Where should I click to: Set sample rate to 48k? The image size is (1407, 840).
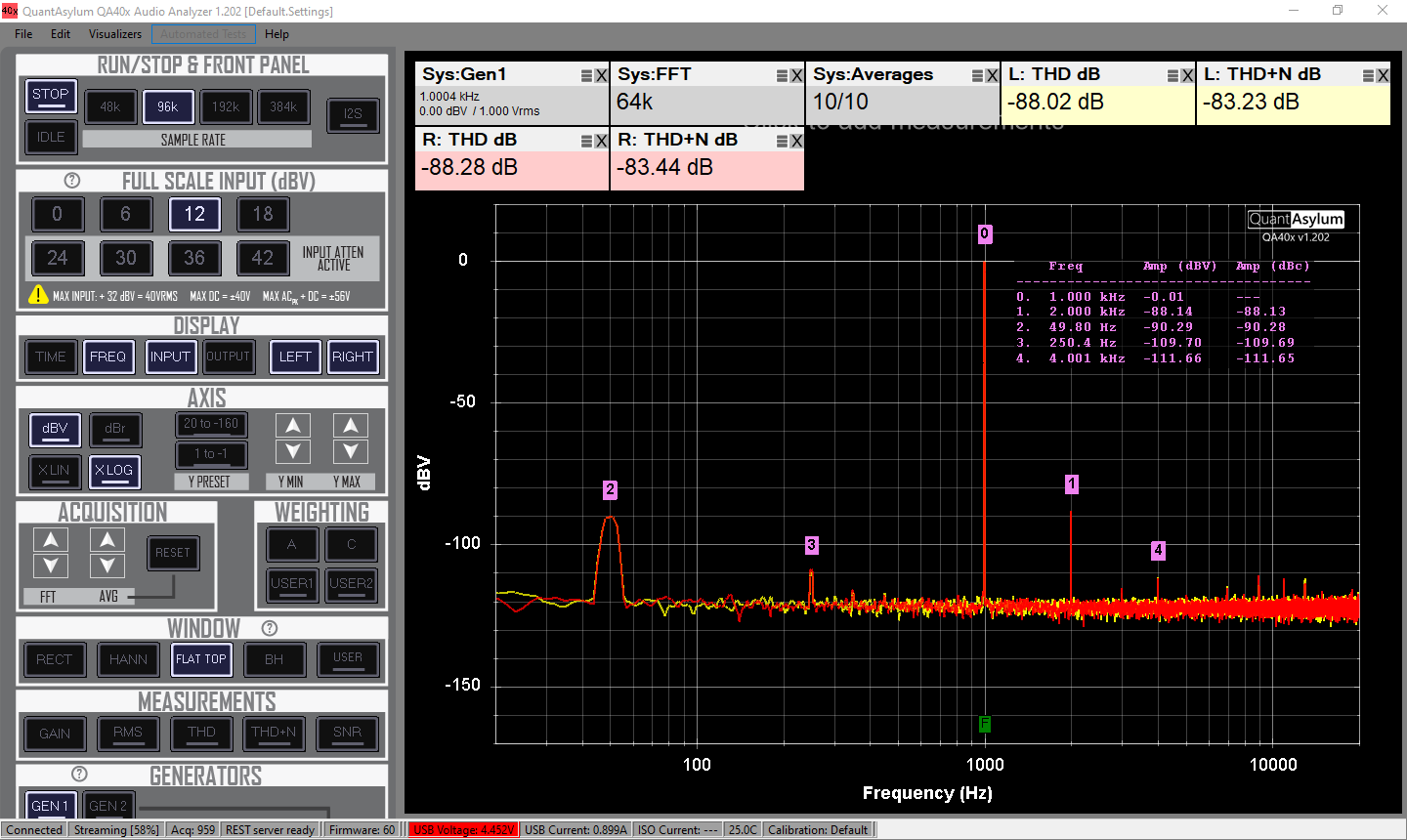[x=110, y=107]
